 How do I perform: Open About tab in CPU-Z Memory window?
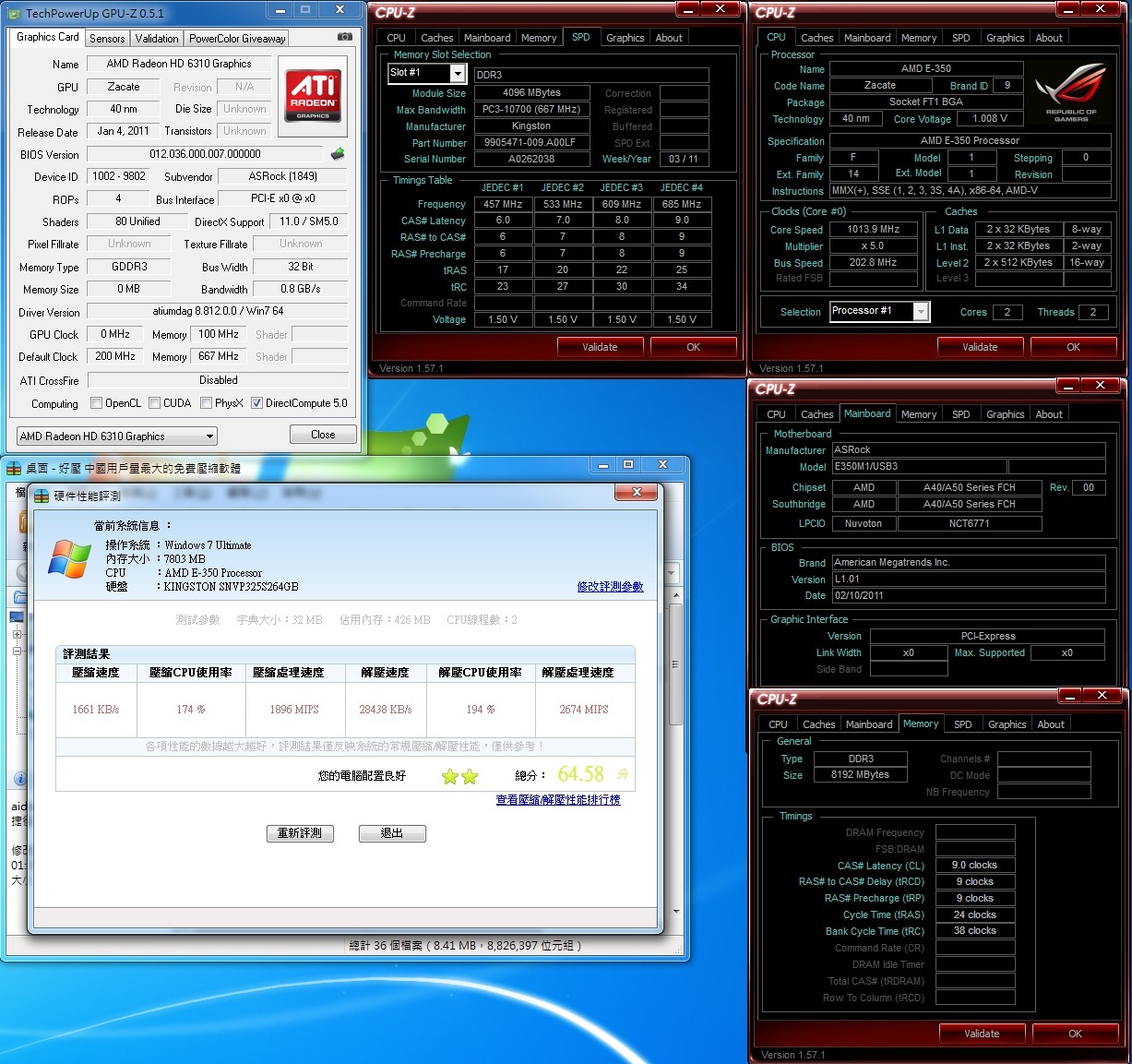(1050, 724)
